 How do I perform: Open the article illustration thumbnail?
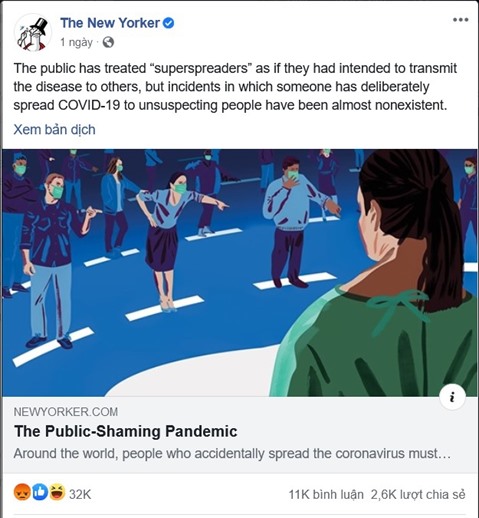[x=239, y=273]
